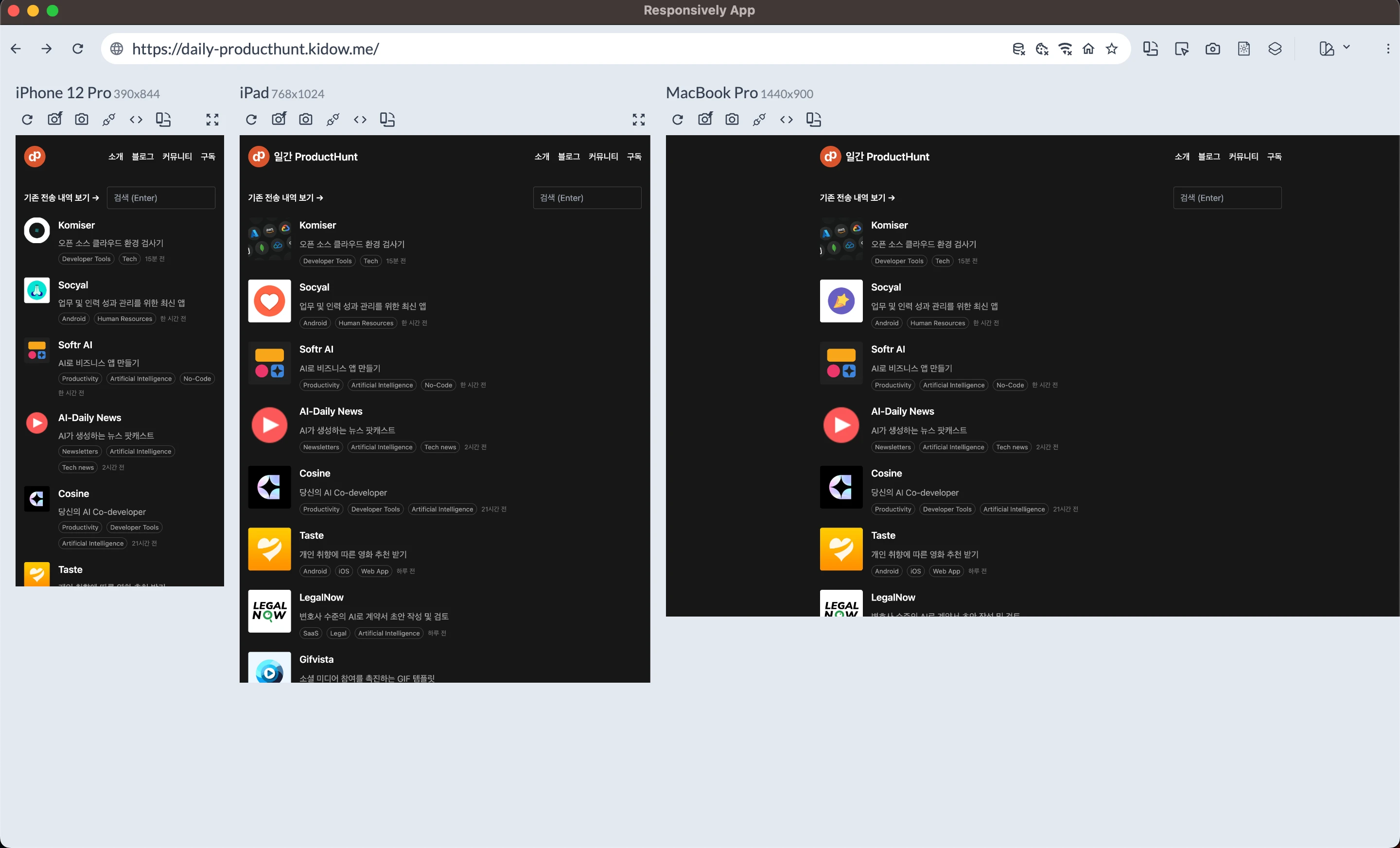The height and width of the screenshot is (848, 1400).
Task: Open Komiser title in iPad view
Action: click(x=317, y=225)
